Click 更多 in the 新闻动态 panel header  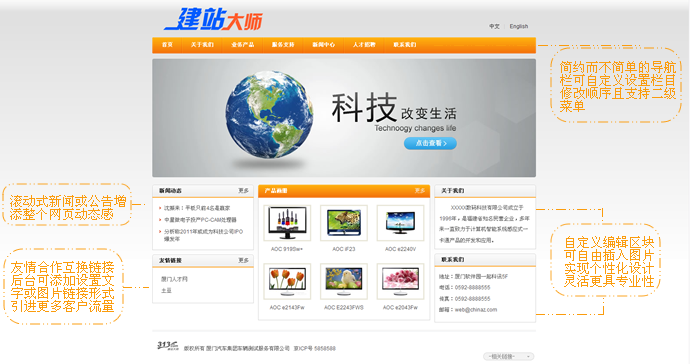243,191
